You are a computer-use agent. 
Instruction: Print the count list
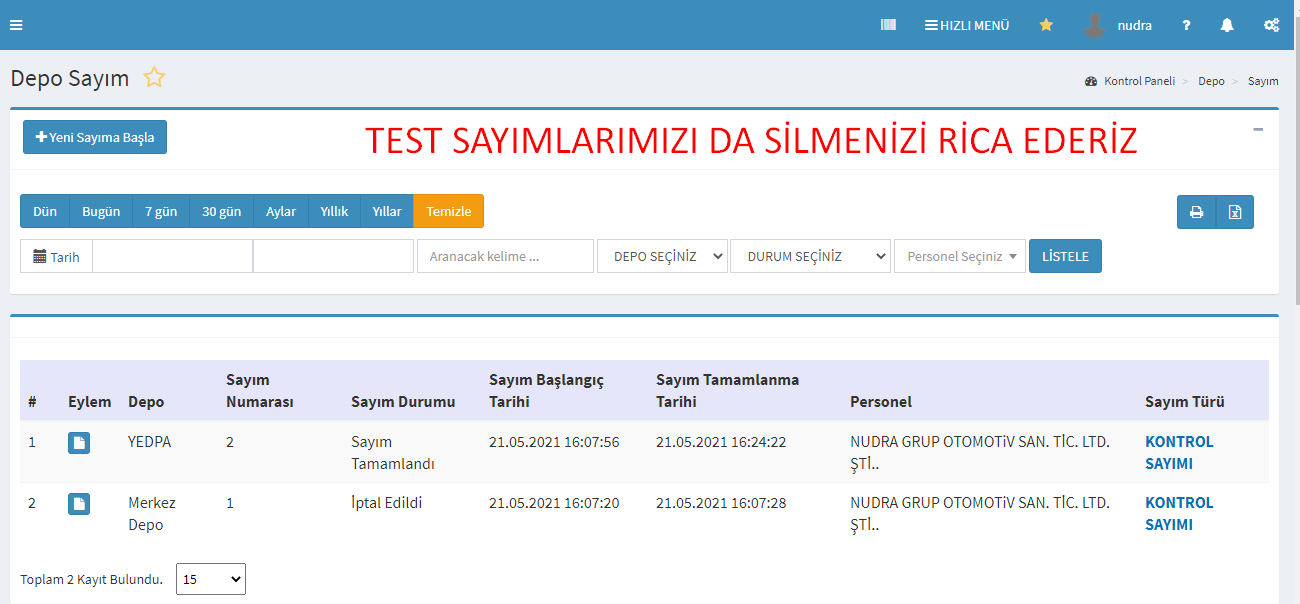coord(1196,212)
